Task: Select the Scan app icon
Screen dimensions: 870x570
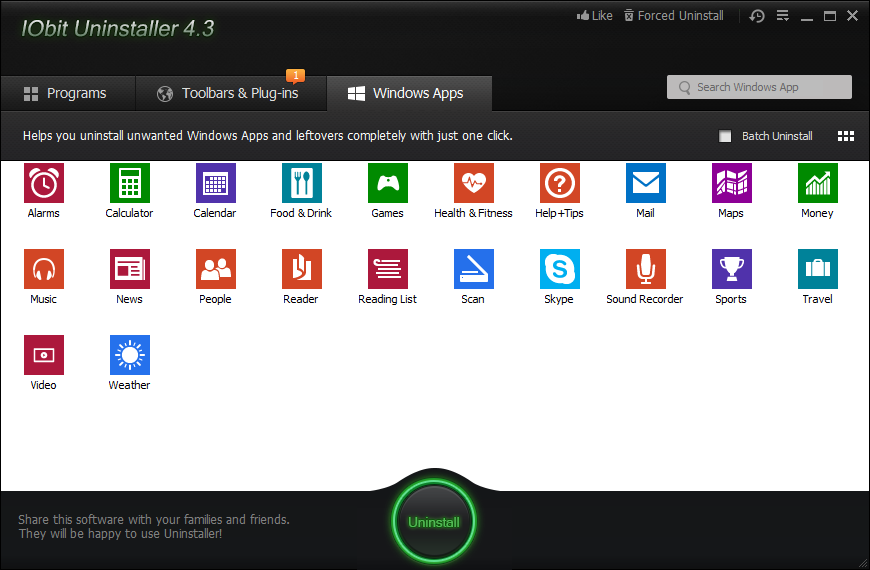Action: point(474,269)
